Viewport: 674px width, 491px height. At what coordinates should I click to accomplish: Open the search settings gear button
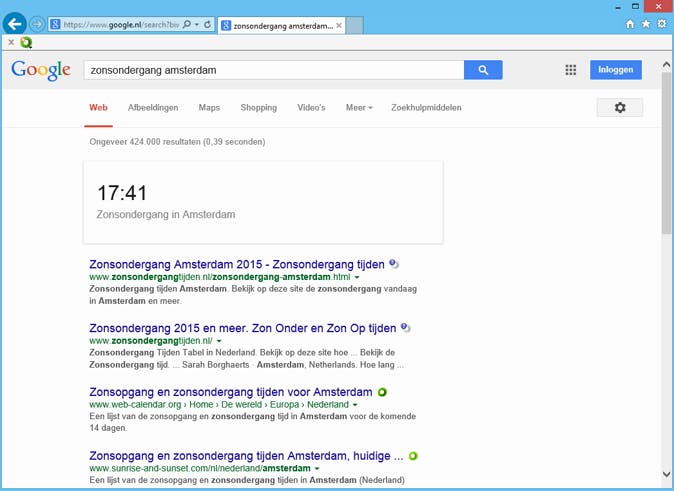(620, 107)
